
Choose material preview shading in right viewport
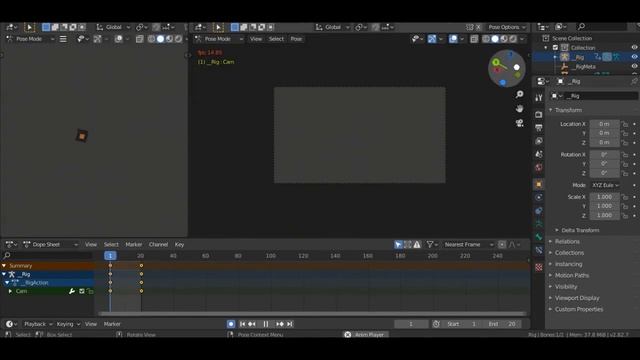[x=504, y=39]
